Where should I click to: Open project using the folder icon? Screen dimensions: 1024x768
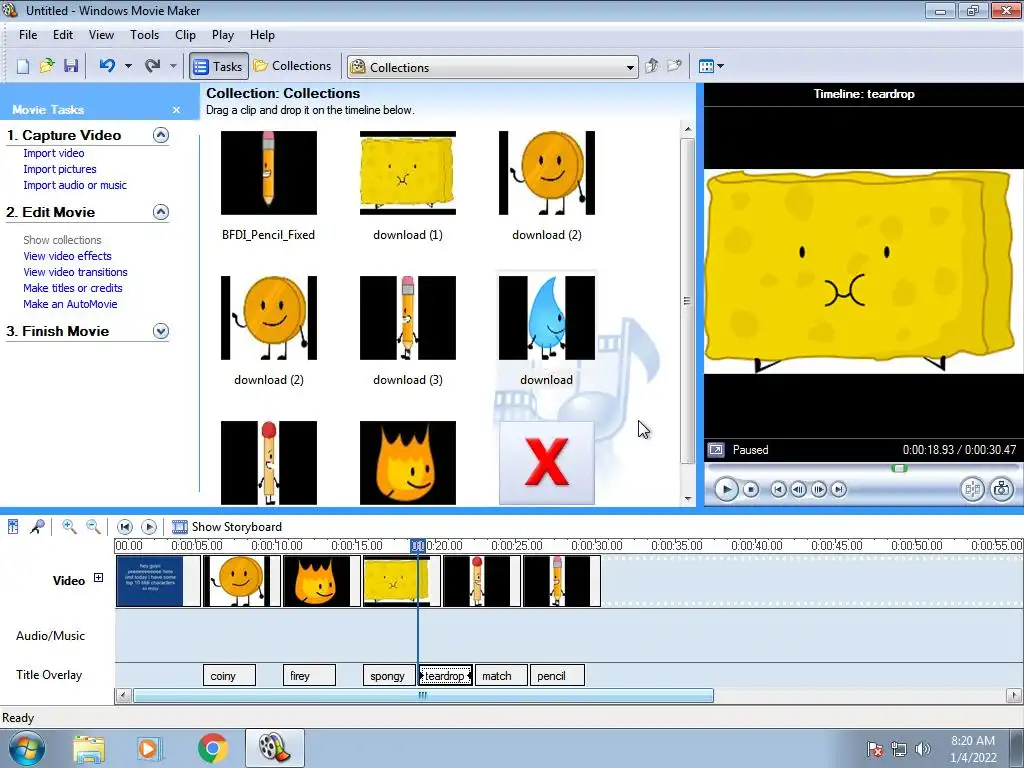pyautogui.click(x=47, y=66)
